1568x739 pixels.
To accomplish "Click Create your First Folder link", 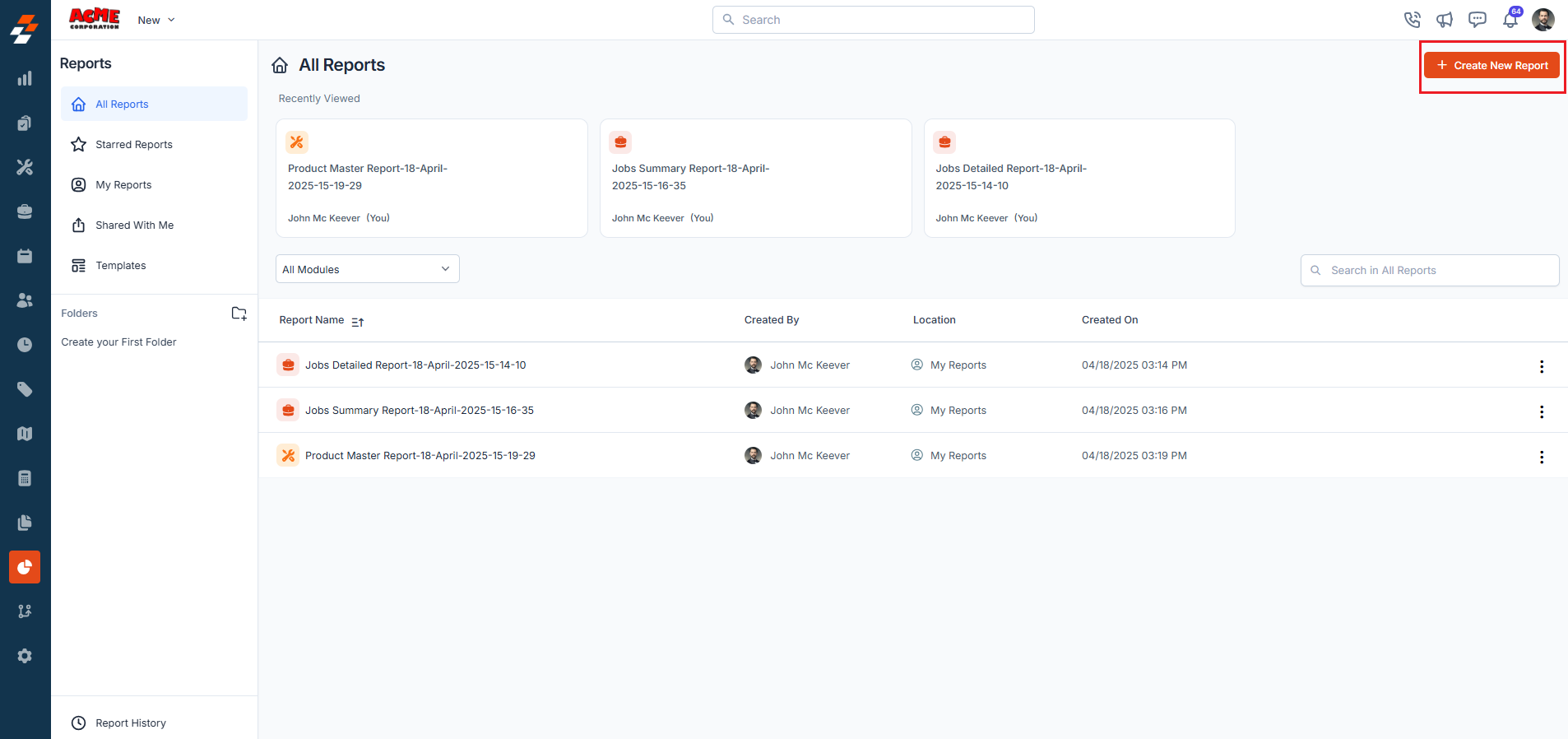I will tap(118, 342).
